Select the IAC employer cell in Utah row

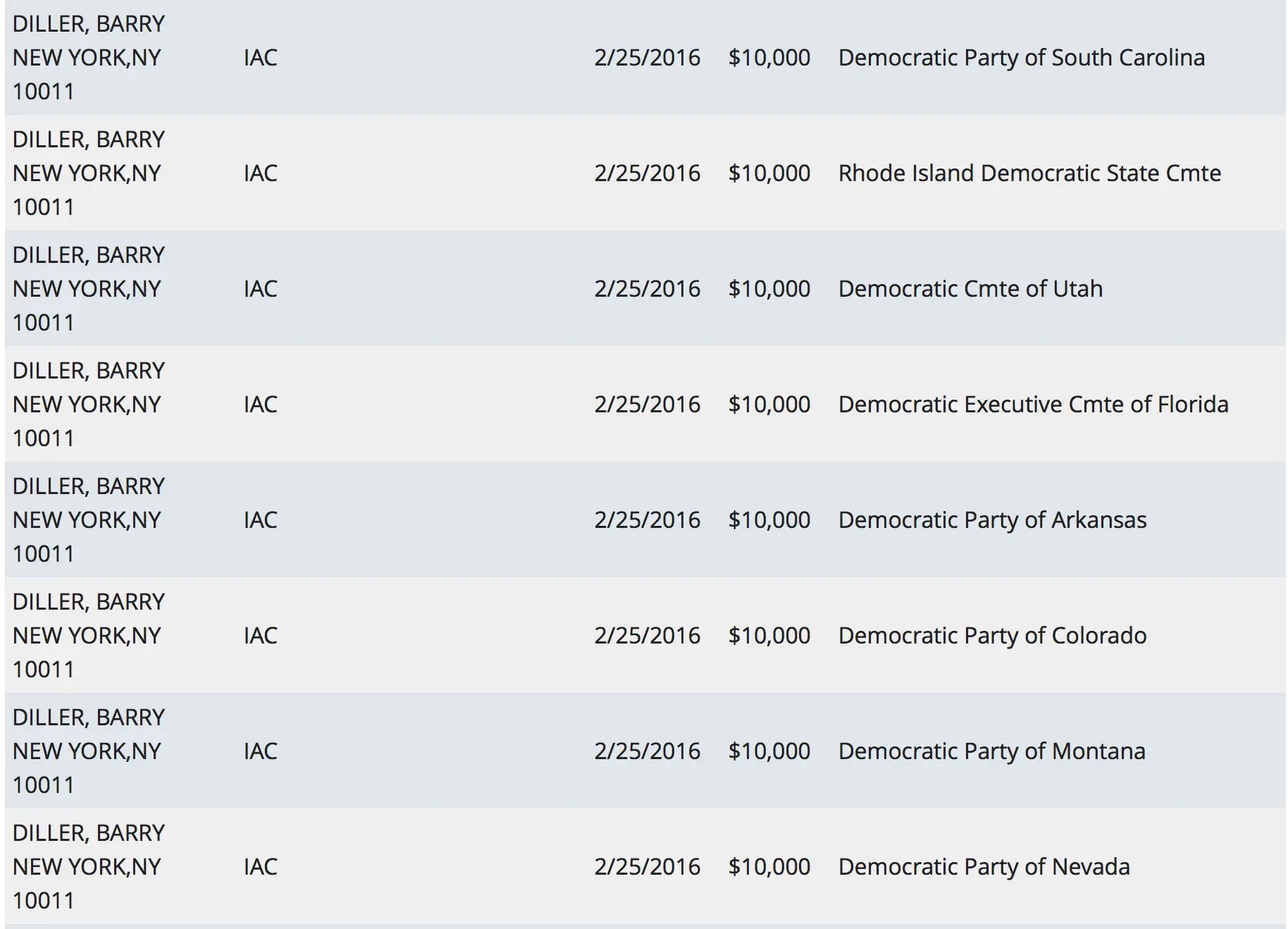pos(260,289)
